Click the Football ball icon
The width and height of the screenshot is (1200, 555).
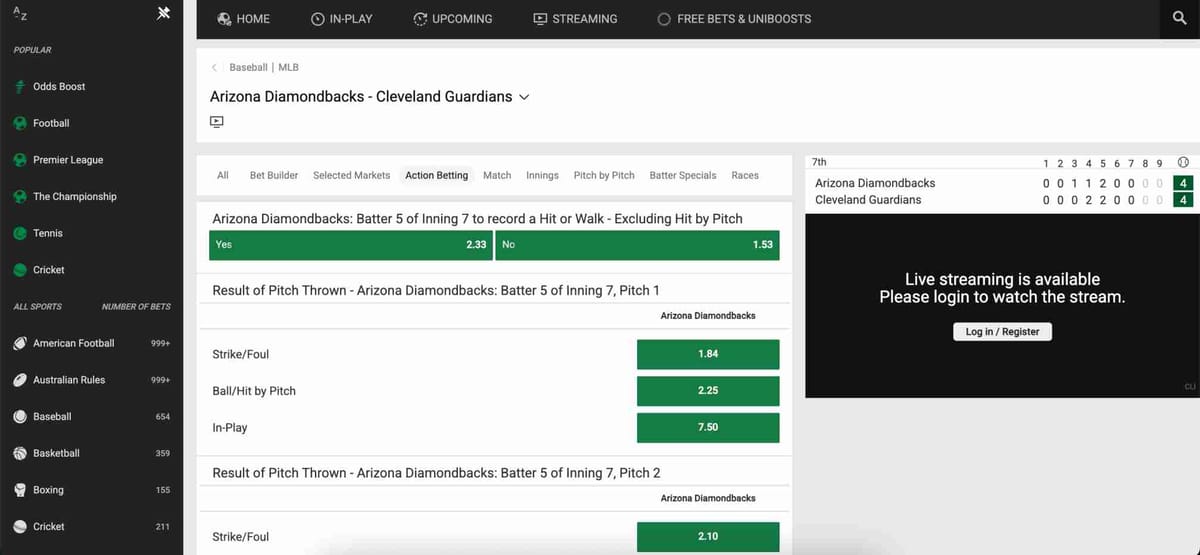20,123
